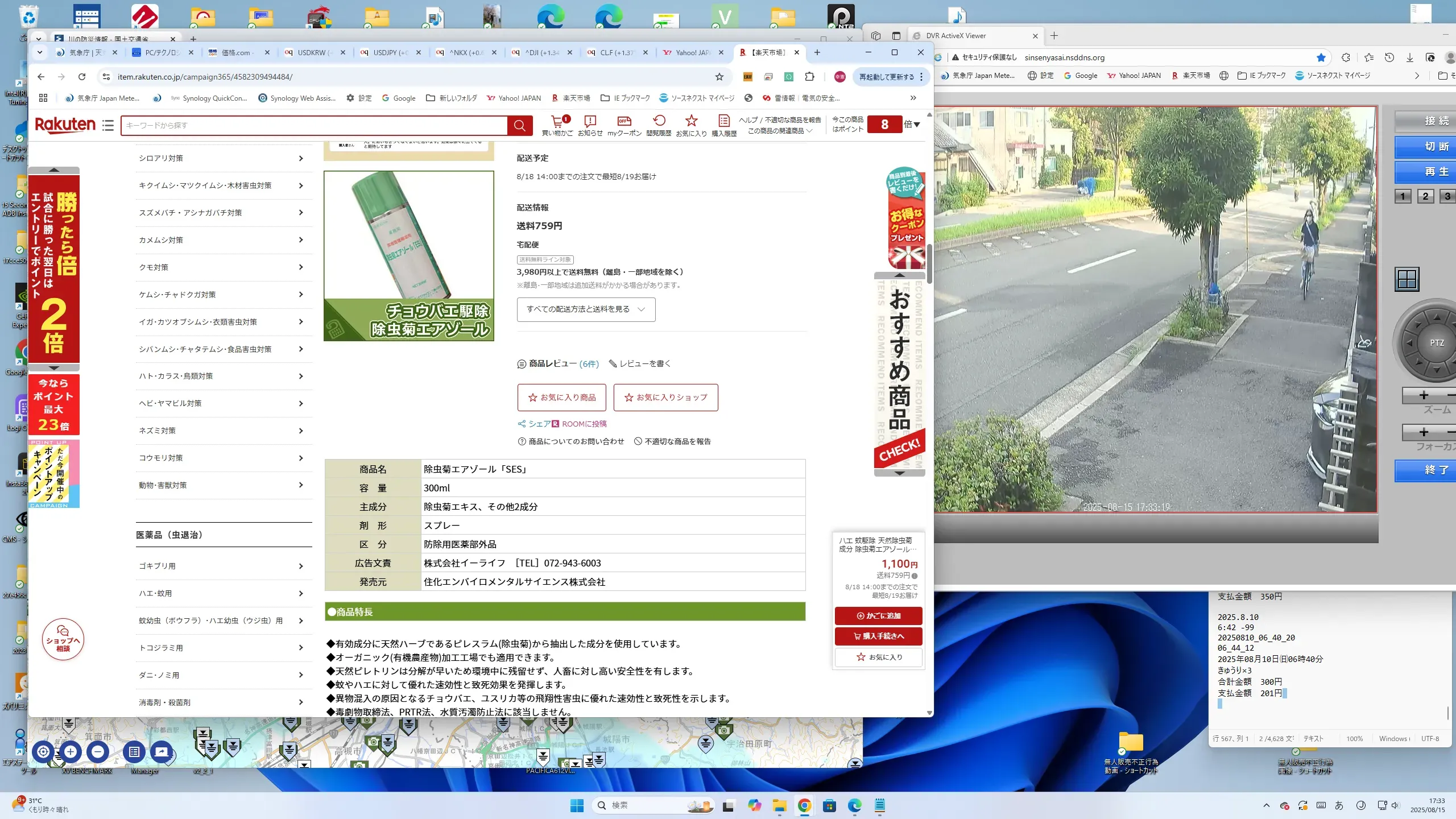Click the map zoom-in plus button

(x=71, y=752)
